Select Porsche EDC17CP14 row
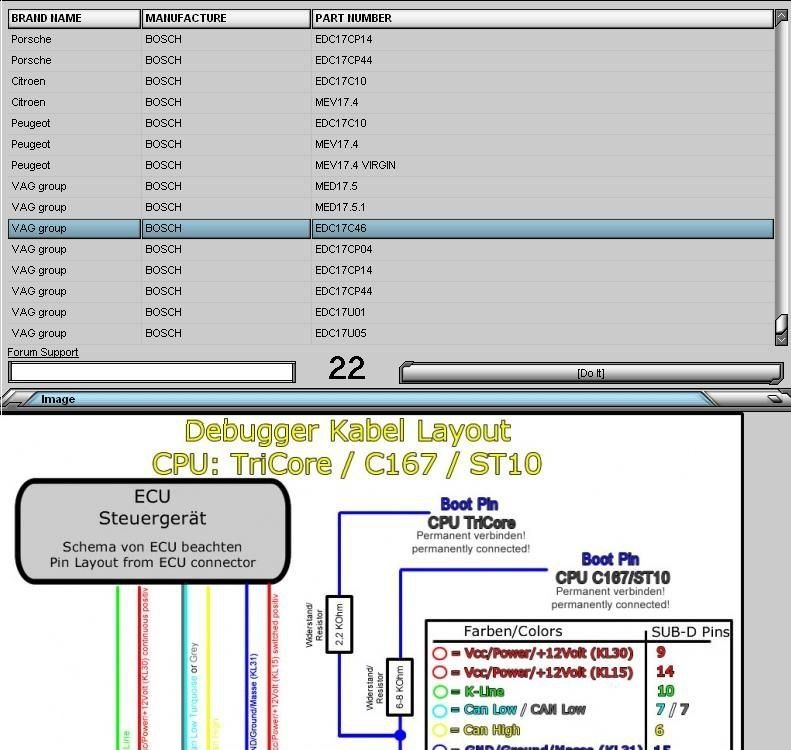 point(391,39)
